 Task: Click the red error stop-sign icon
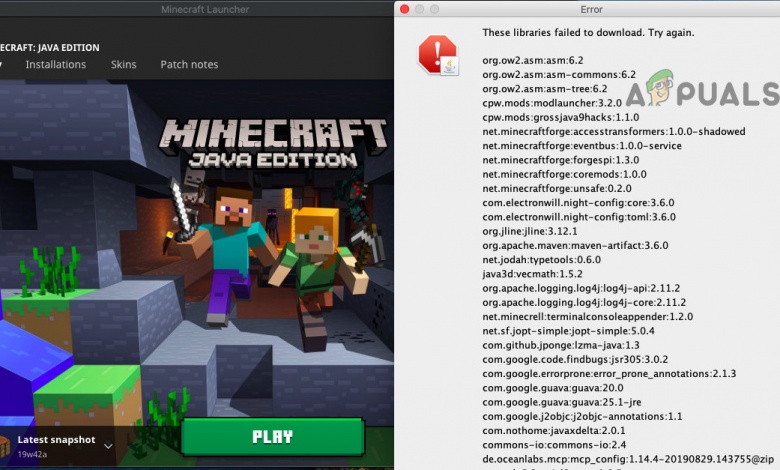pyautogui.click(x=438, y=55)
